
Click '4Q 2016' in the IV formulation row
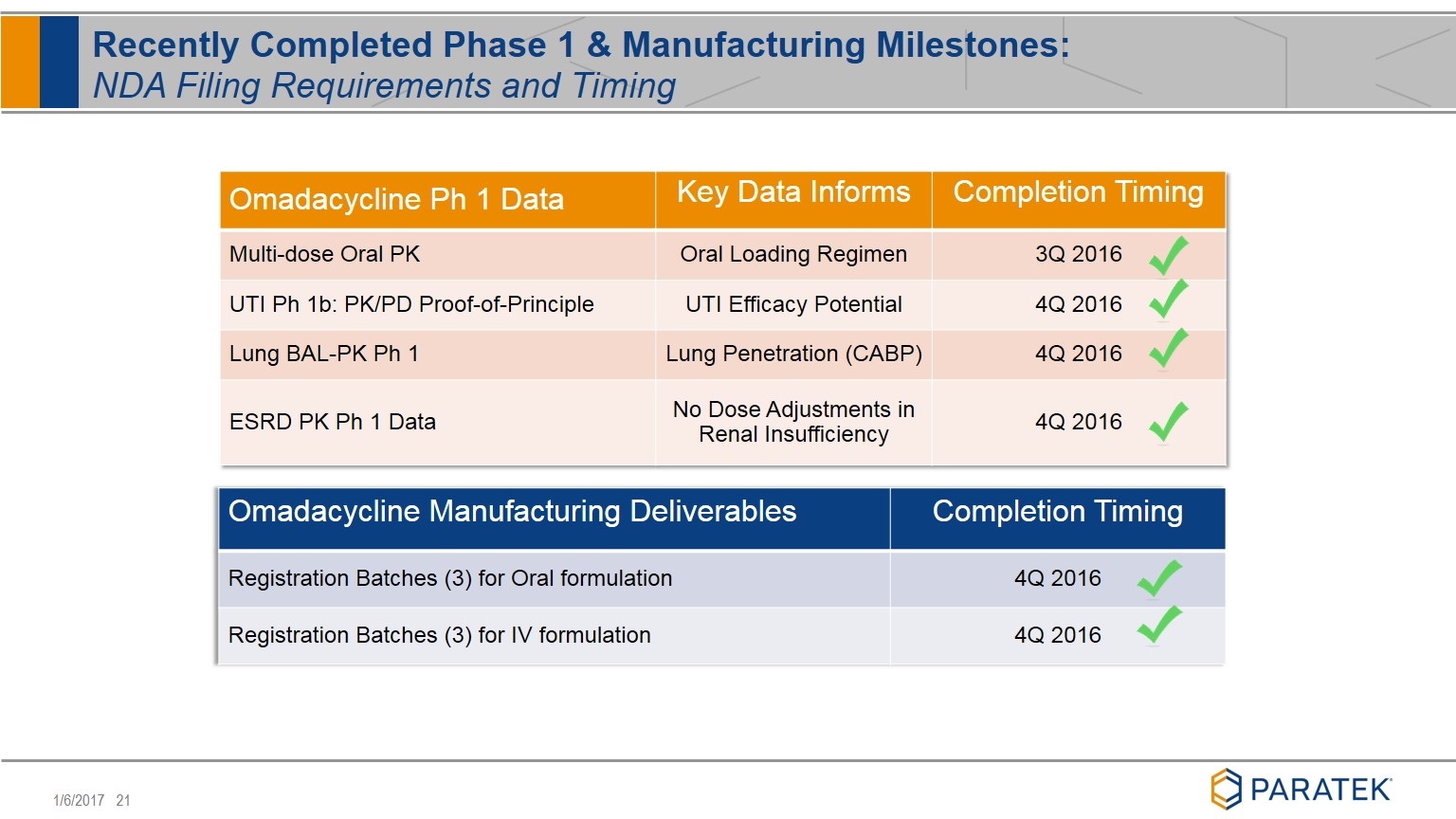(x=1058, y=635)
